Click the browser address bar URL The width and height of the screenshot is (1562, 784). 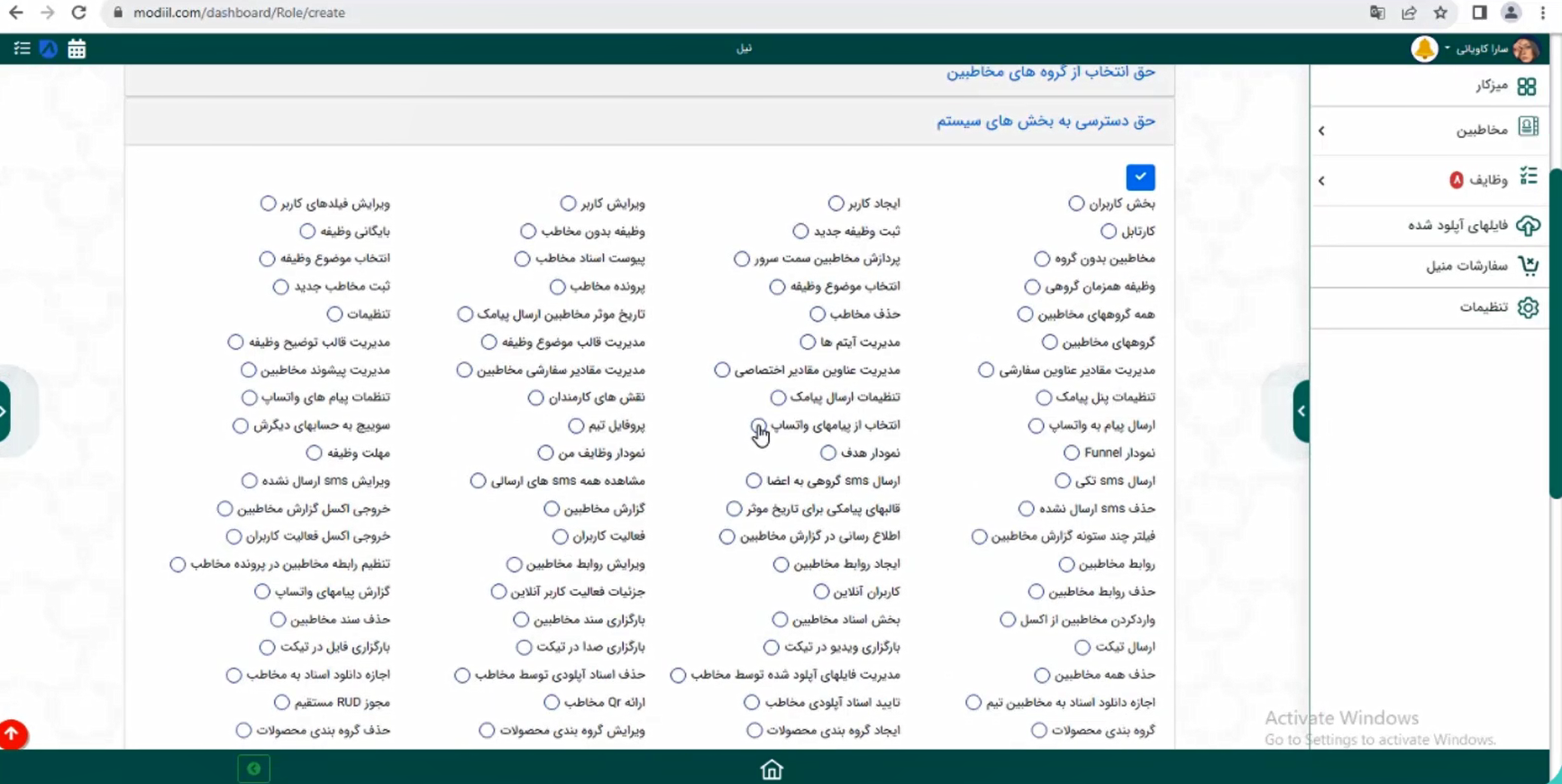[239, 13]
